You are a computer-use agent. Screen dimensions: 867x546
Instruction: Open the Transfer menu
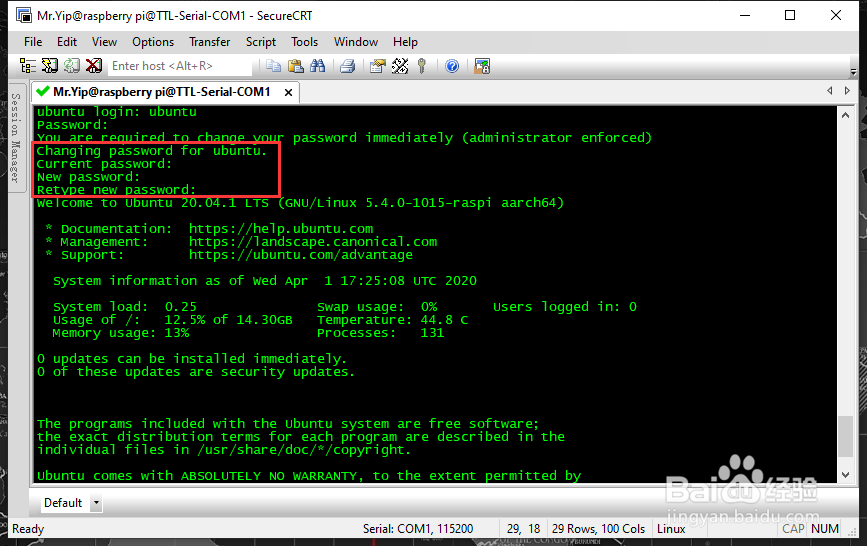pos(210,42)
